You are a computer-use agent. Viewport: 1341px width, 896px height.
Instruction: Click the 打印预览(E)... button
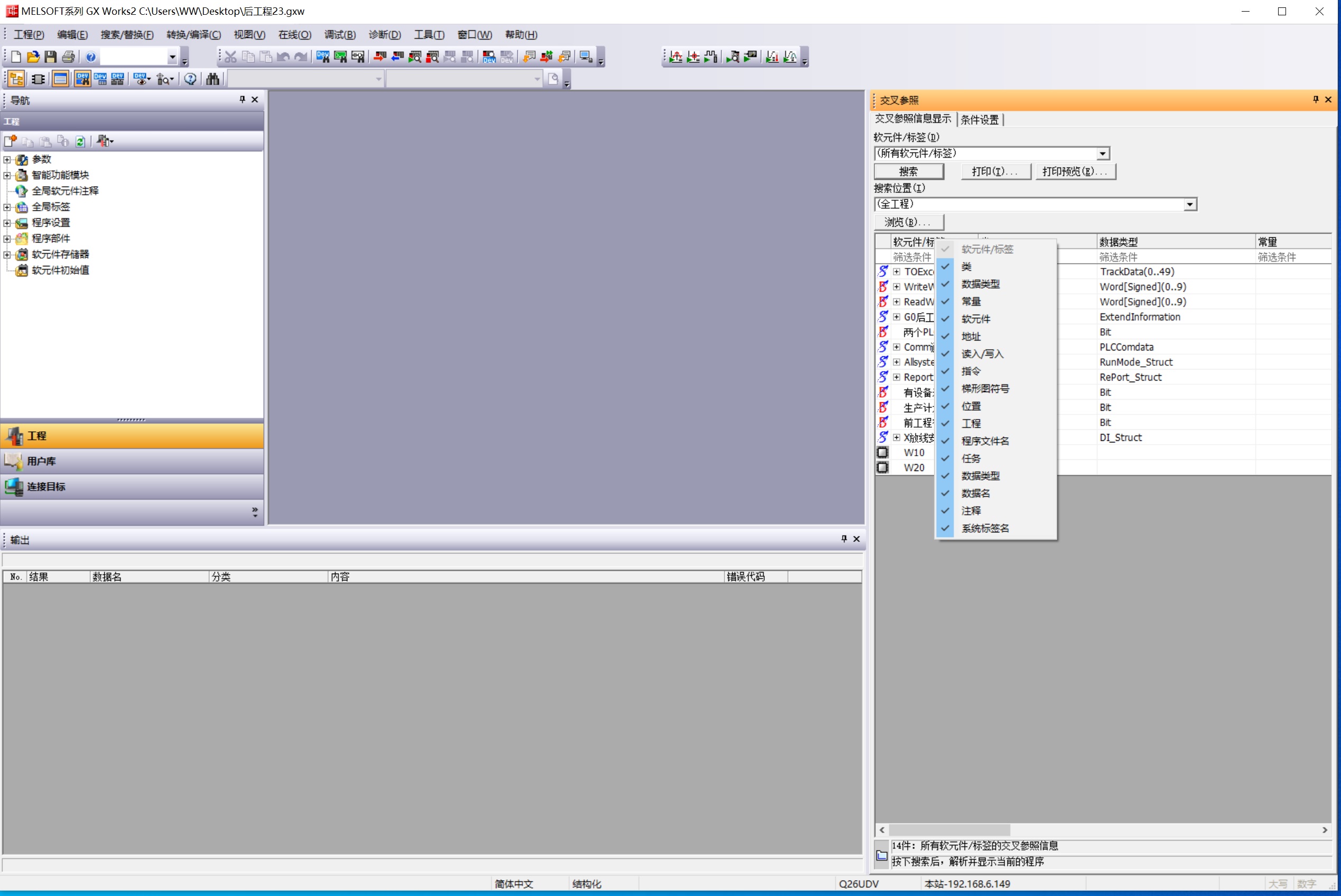[x=1075, y=171]
